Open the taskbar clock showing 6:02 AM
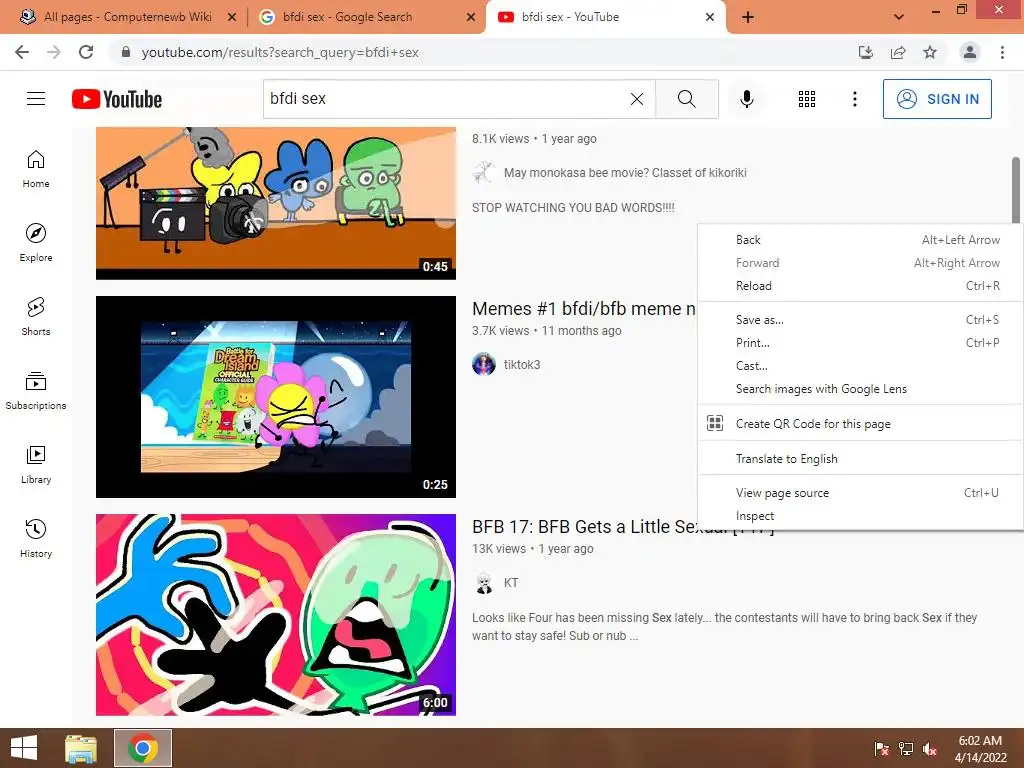 click(980, 748)
